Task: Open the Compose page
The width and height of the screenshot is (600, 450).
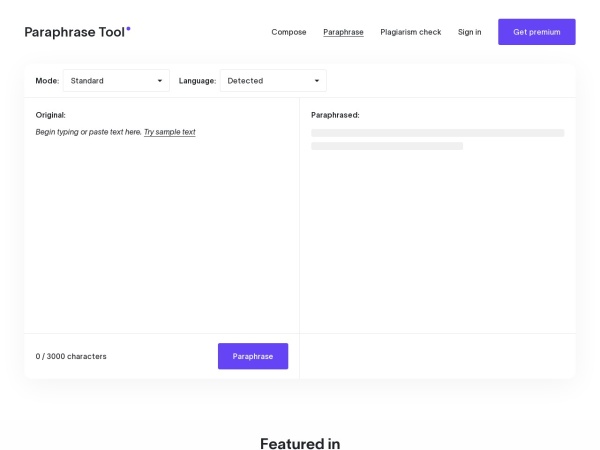Action: click(x=289, y=32)
